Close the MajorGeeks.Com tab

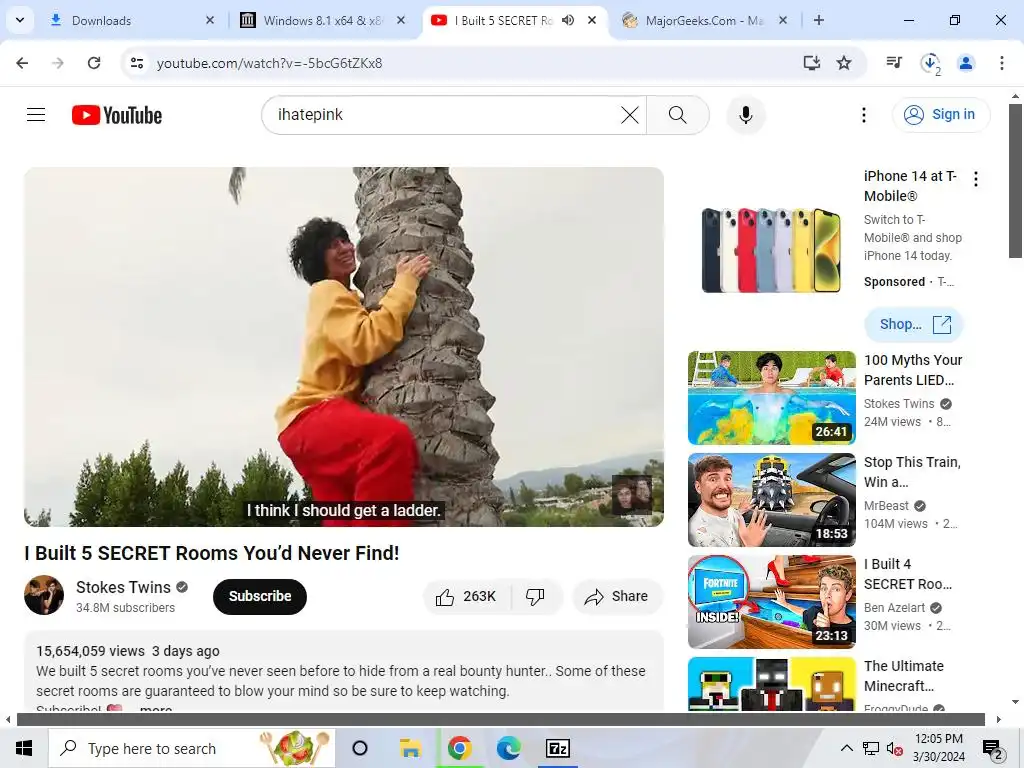click(x=783, y=20)
